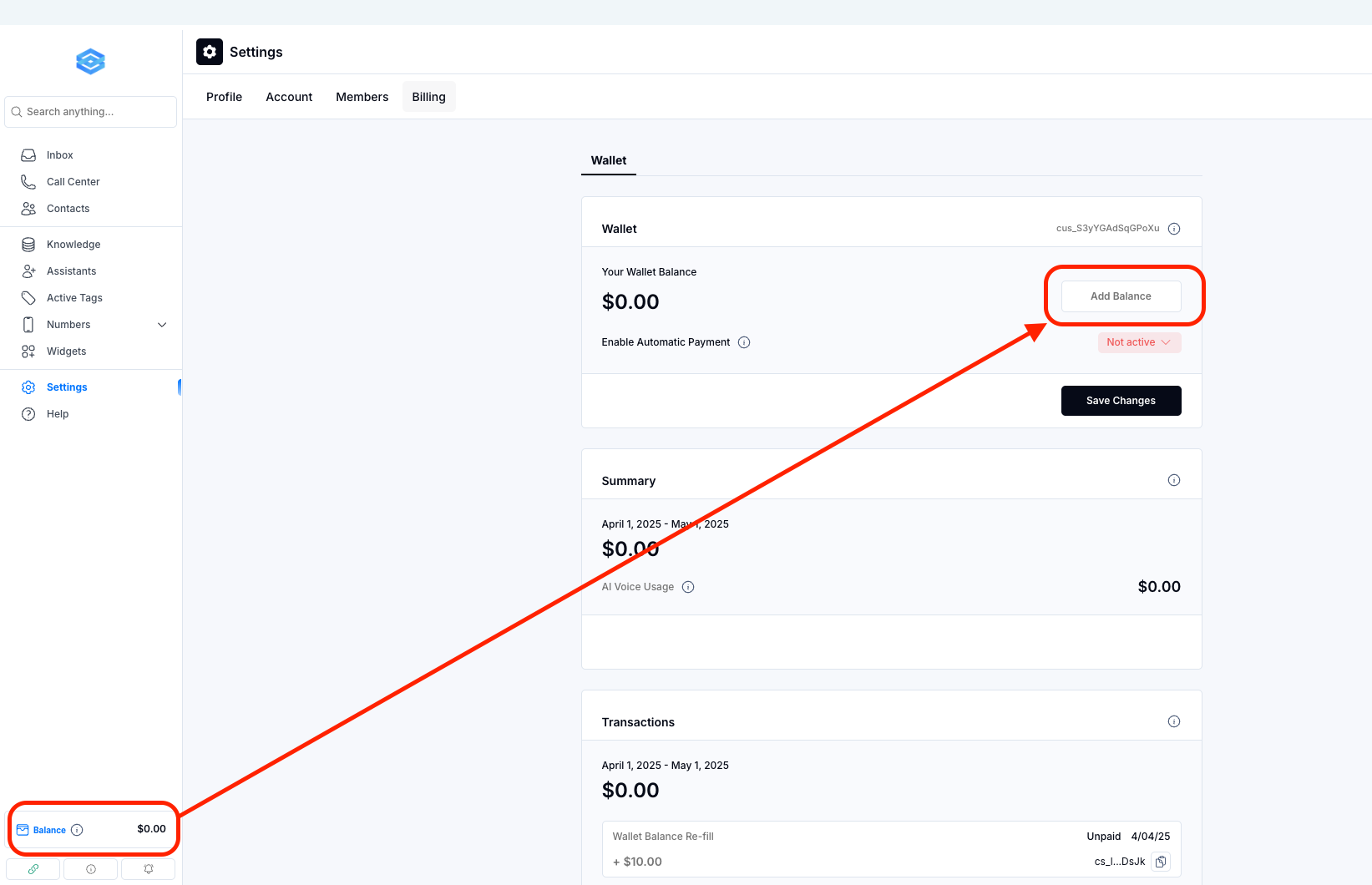Go to Knowledge in the sidebar
The width and height of the screenshot is (1372, 885).
(x=73, y=245)
